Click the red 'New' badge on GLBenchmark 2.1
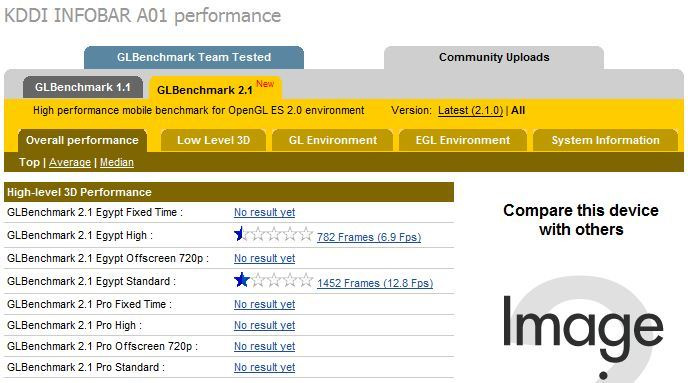The height and width of the screenshot is (383, 688). (x=265, y=84)
